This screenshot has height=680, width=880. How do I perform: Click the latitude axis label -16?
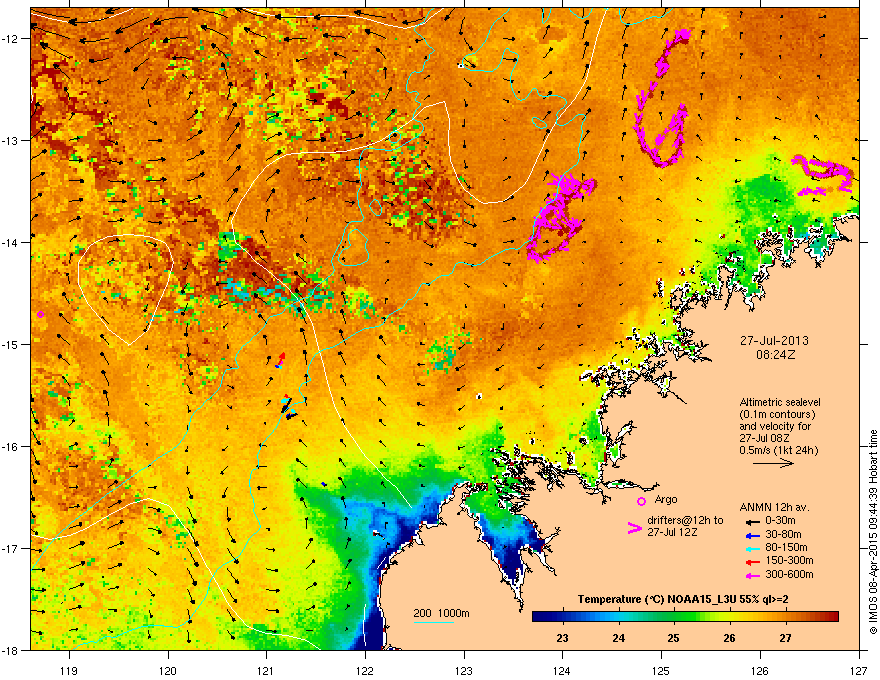(11, 447)
